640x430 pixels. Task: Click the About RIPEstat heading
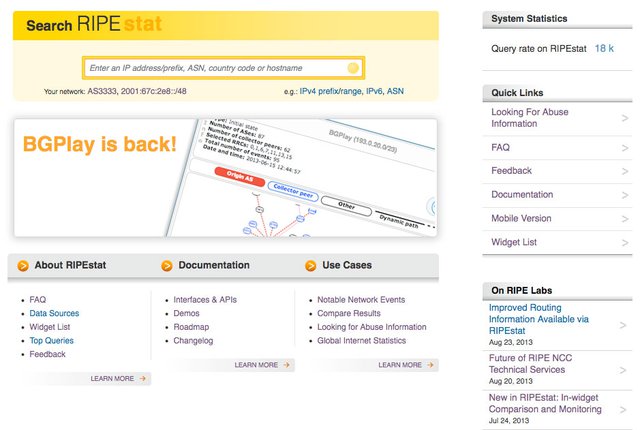[x=70, y=265]
